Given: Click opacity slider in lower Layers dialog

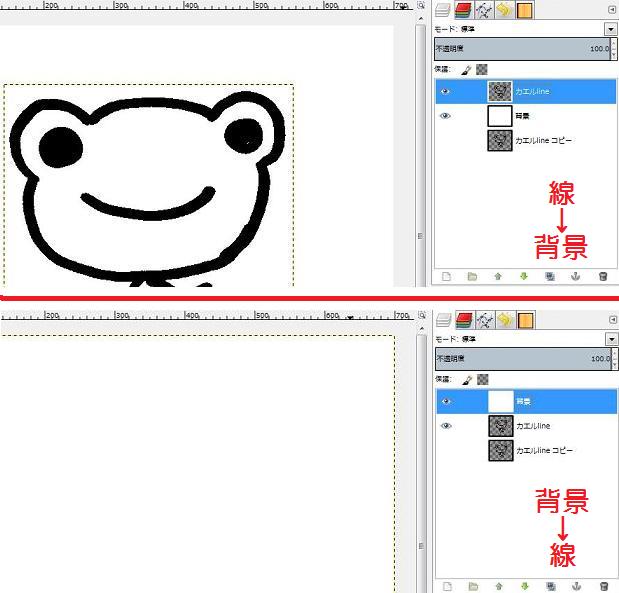Looking at the screenshot, I should click(523, 359).
